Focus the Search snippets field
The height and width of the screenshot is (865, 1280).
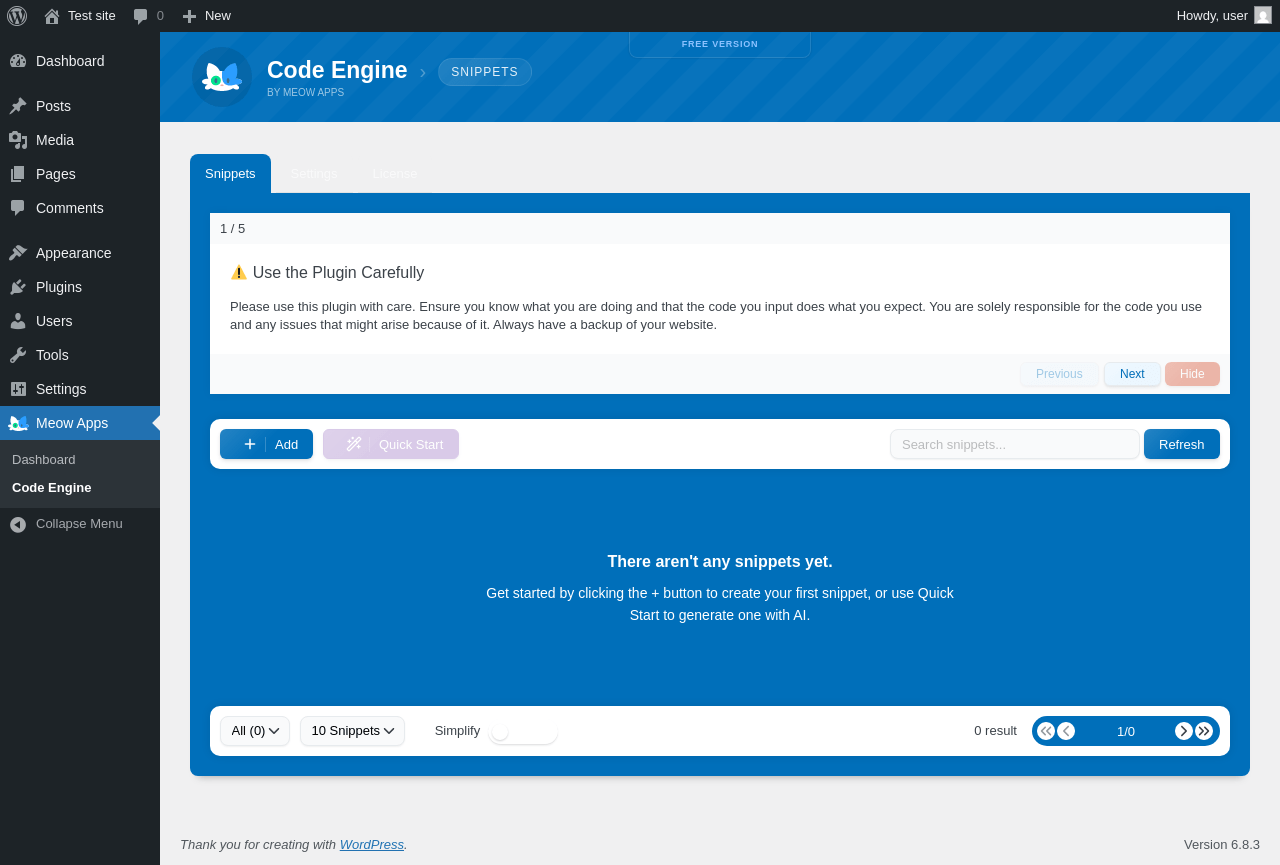(x=1014, y=444)
